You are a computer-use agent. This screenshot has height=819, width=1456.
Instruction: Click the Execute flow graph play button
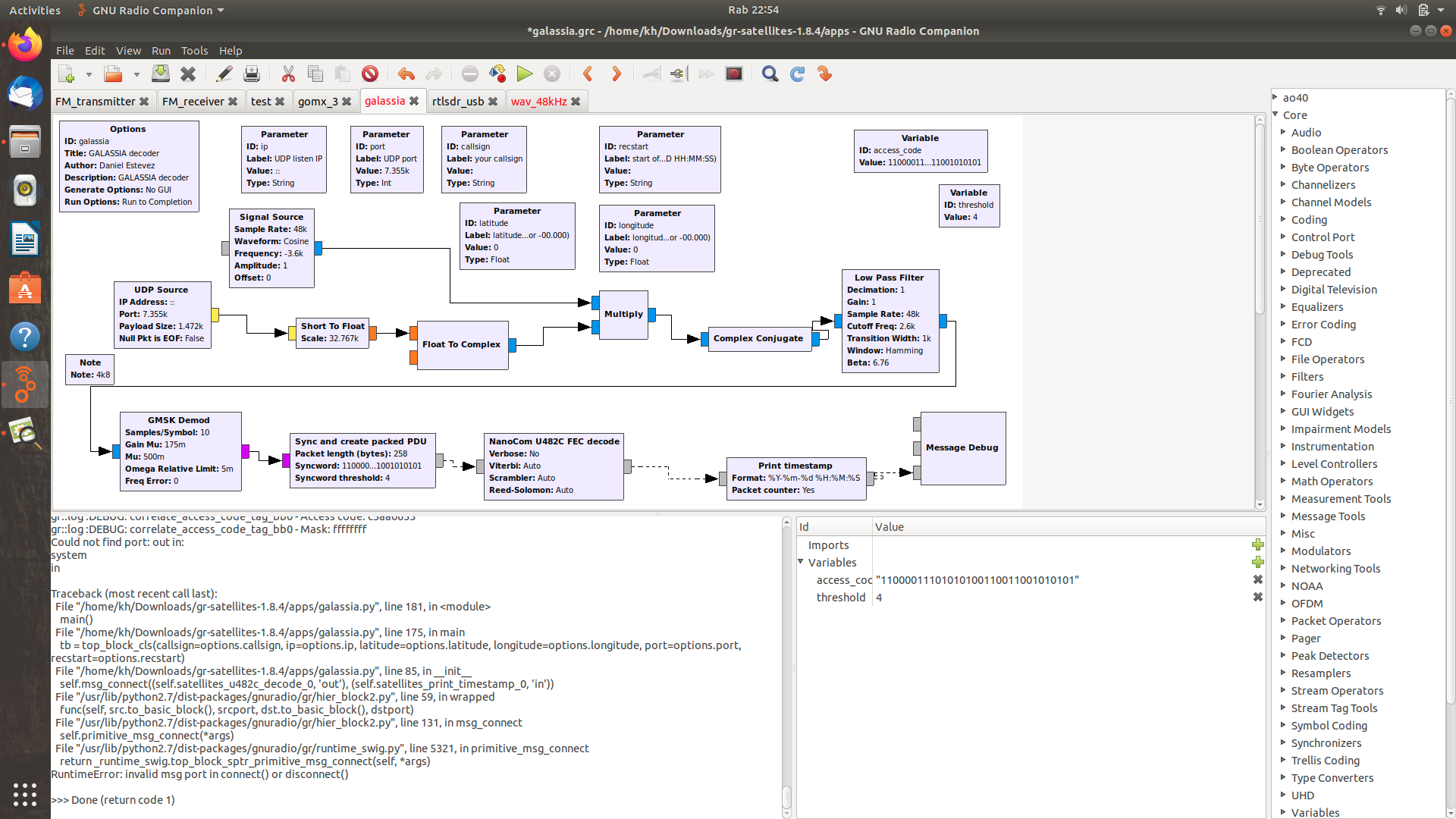point(524,74)
